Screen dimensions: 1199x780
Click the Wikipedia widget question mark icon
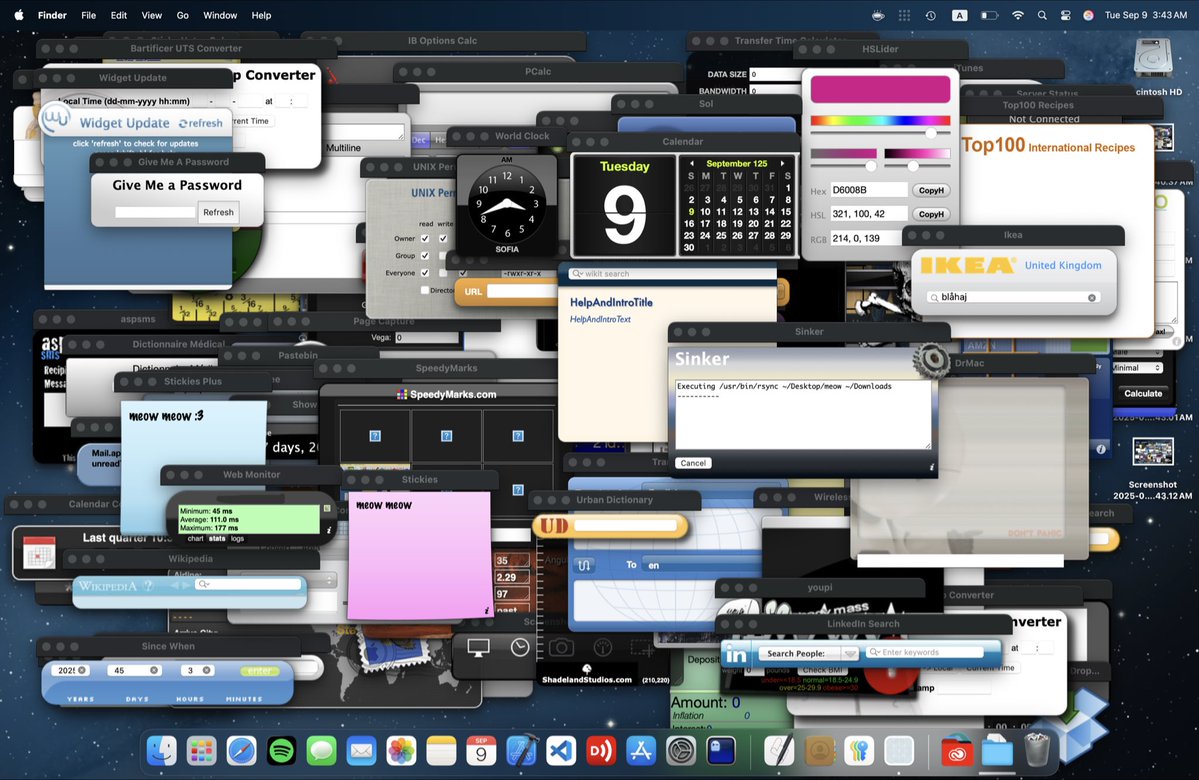148,586
